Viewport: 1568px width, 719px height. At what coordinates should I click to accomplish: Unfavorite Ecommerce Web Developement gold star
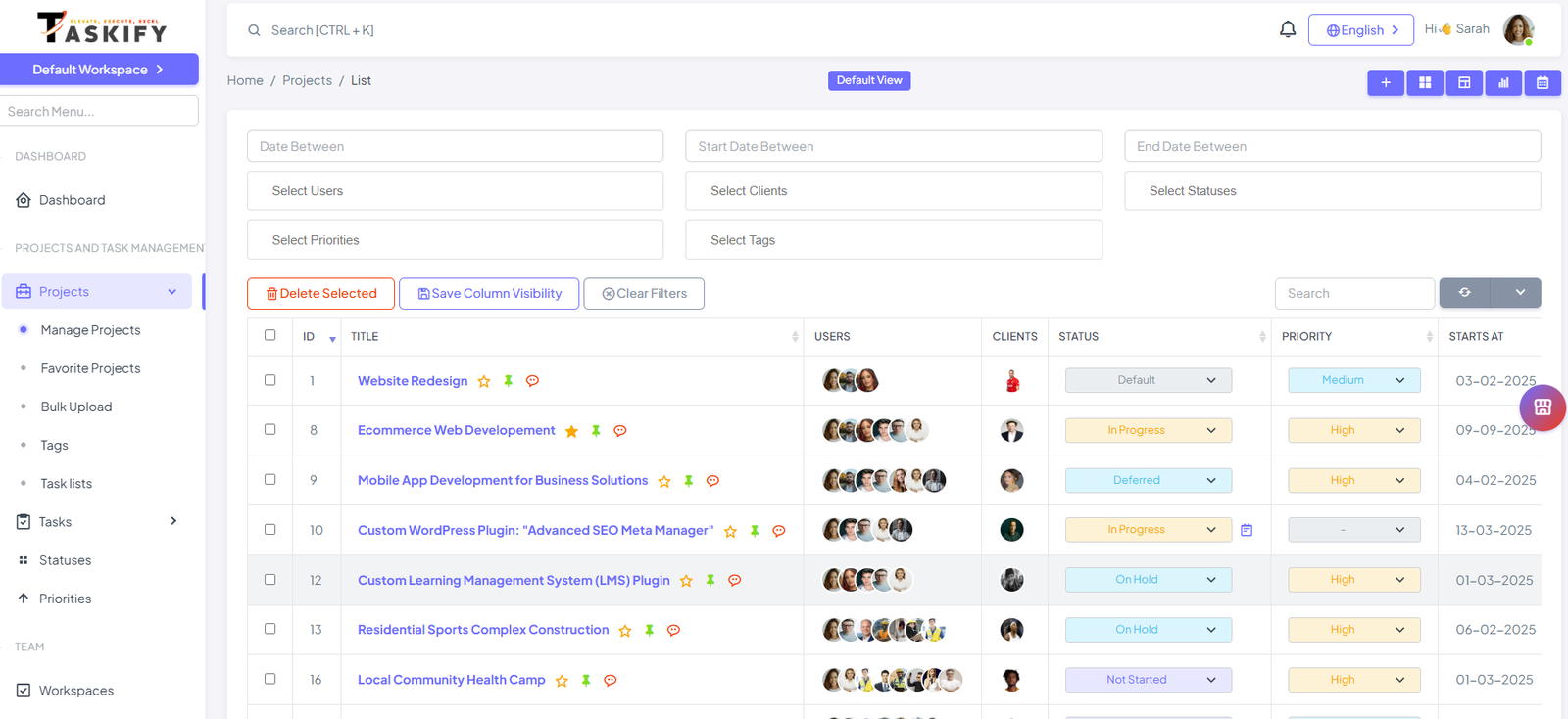click(571, 431)
